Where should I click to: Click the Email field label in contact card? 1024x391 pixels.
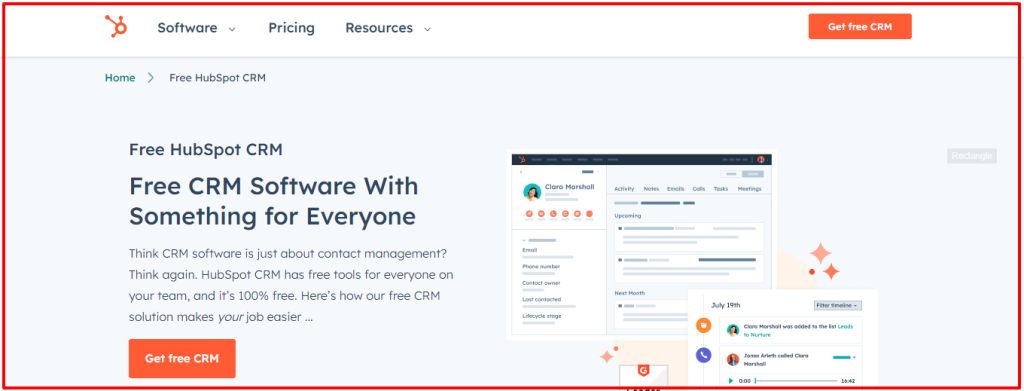(x=529, y=250)
